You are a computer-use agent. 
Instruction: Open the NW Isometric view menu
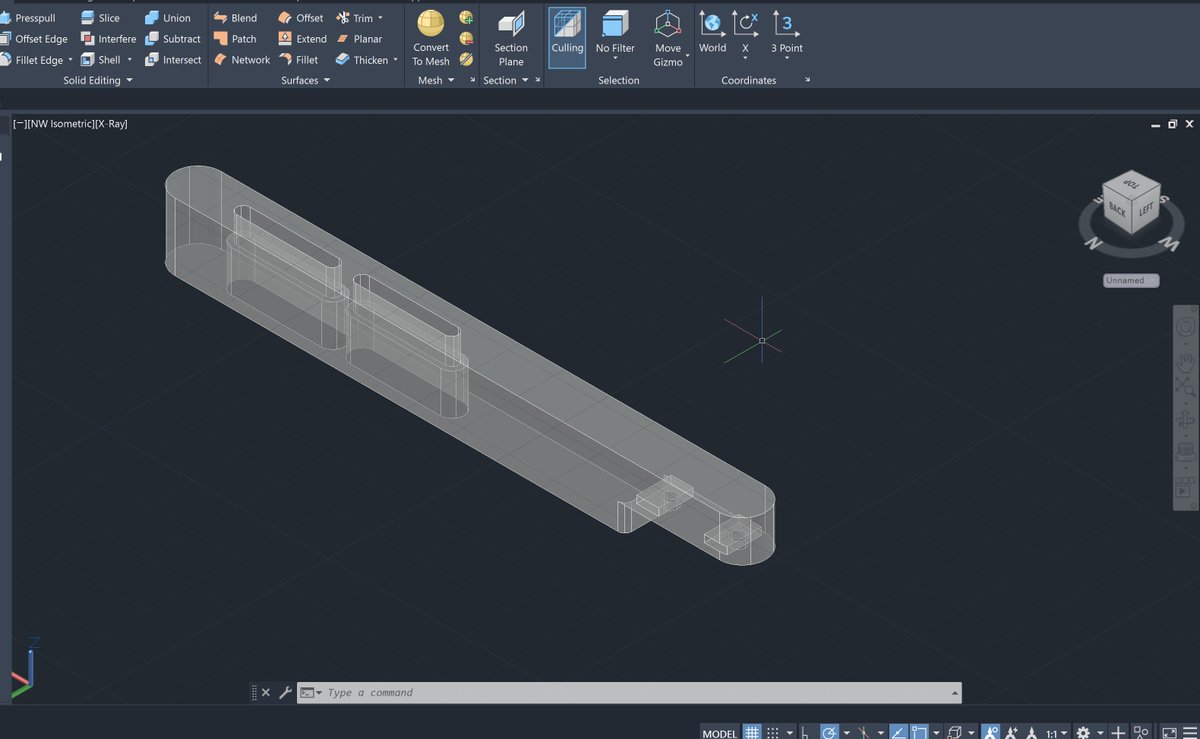click(59, 124)
